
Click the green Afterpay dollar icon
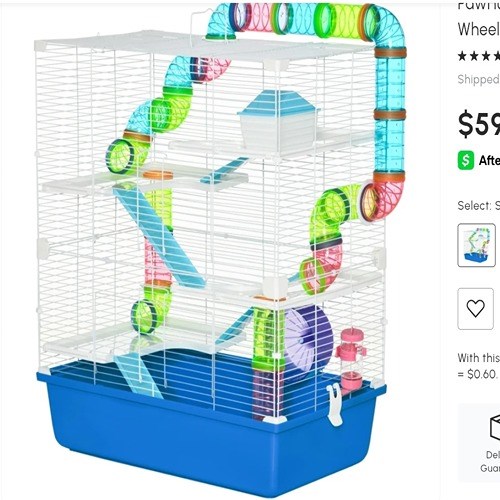466,161
